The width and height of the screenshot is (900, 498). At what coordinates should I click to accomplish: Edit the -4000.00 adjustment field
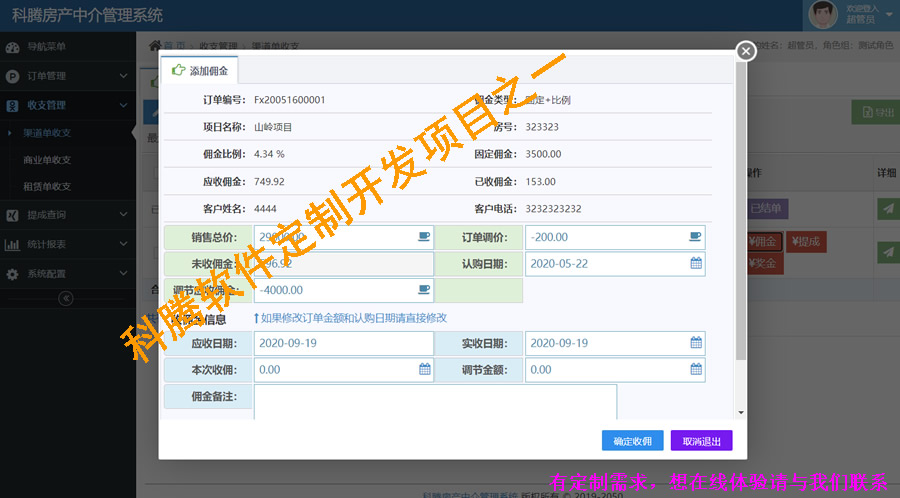click(x=343, y=290)
